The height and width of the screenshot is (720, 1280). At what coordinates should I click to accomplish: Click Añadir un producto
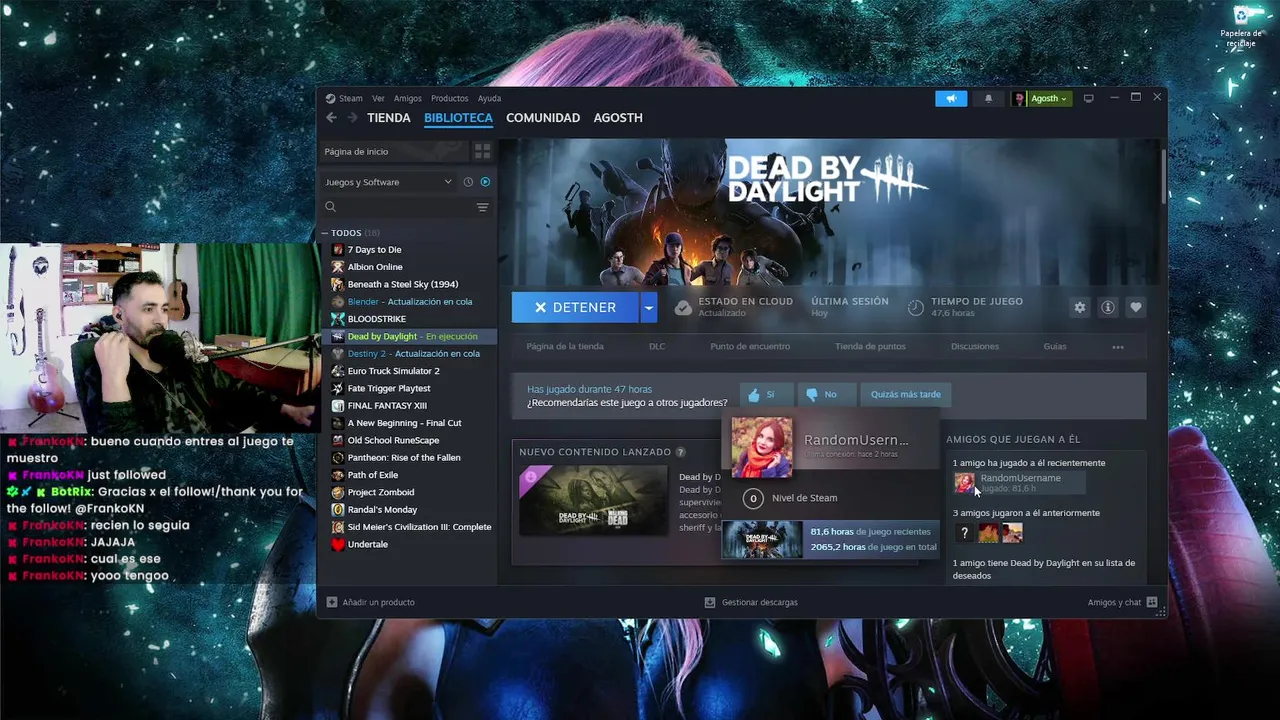(370, 602)
